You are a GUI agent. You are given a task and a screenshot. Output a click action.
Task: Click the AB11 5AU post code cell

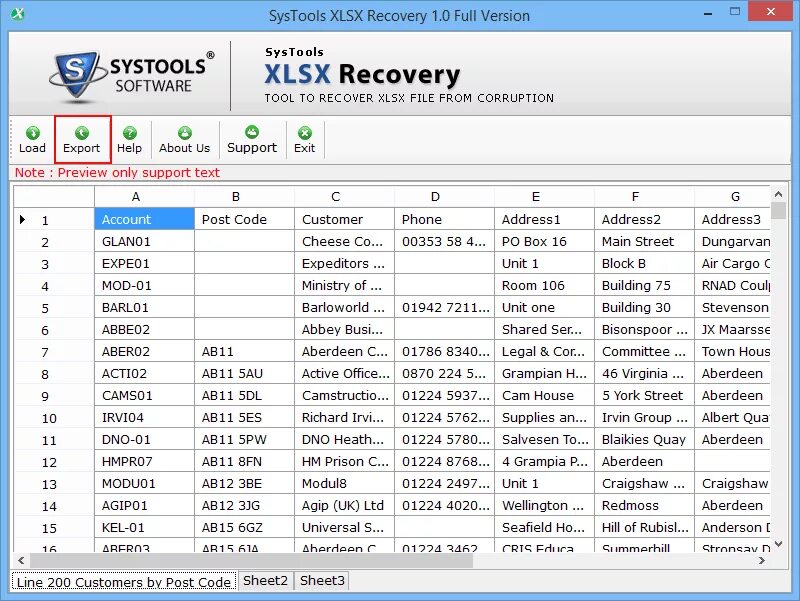[244, 373]
